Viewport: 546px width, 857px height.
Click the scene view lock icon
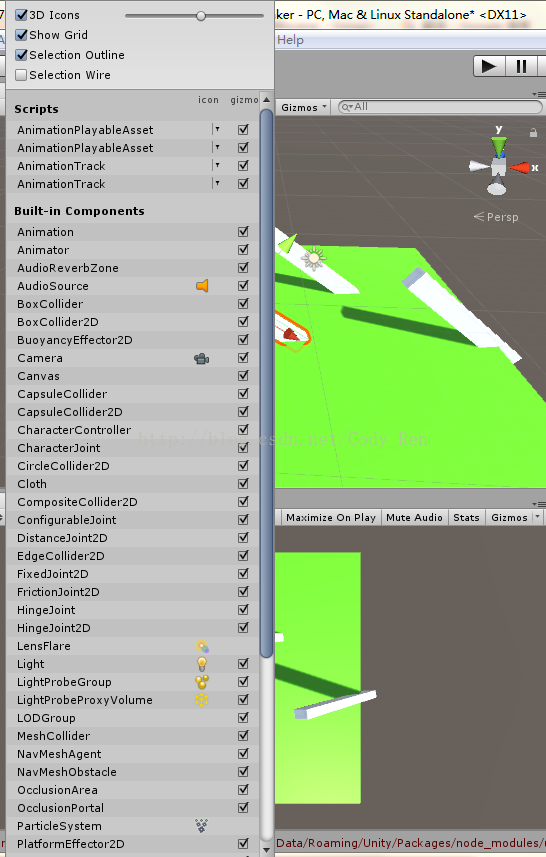click(533, 132)
